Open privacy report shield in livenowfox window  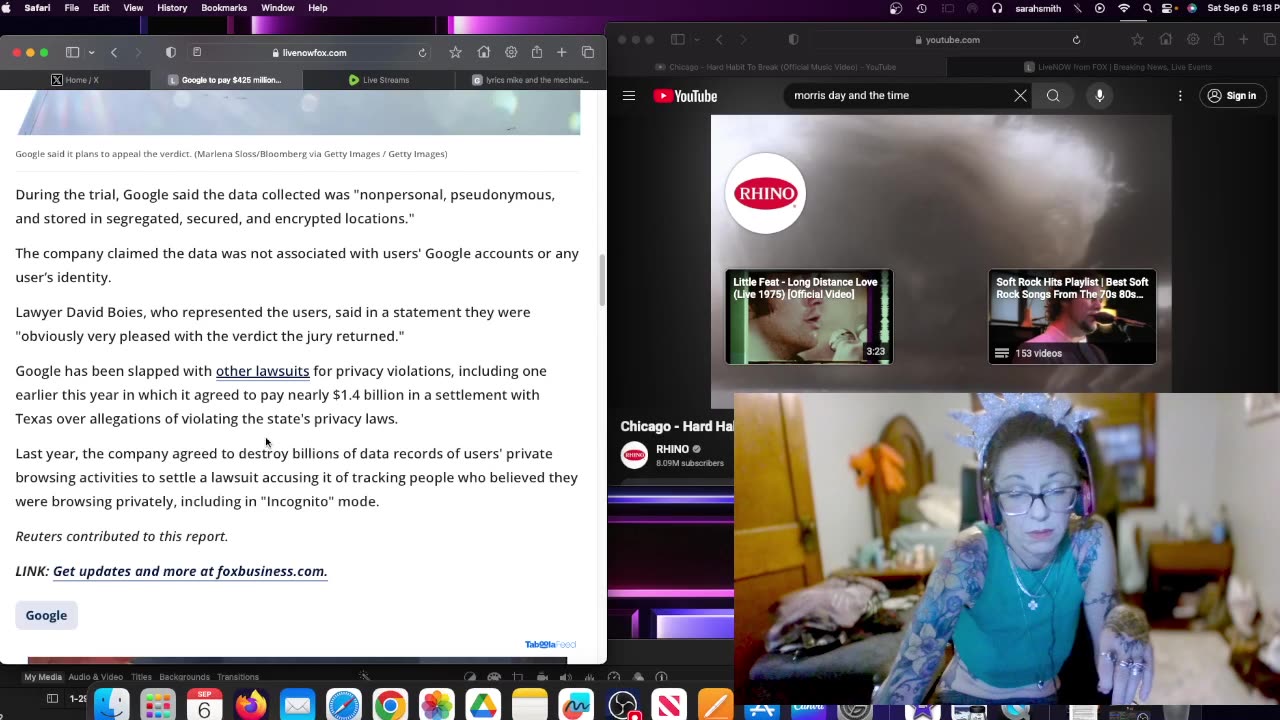171,52
